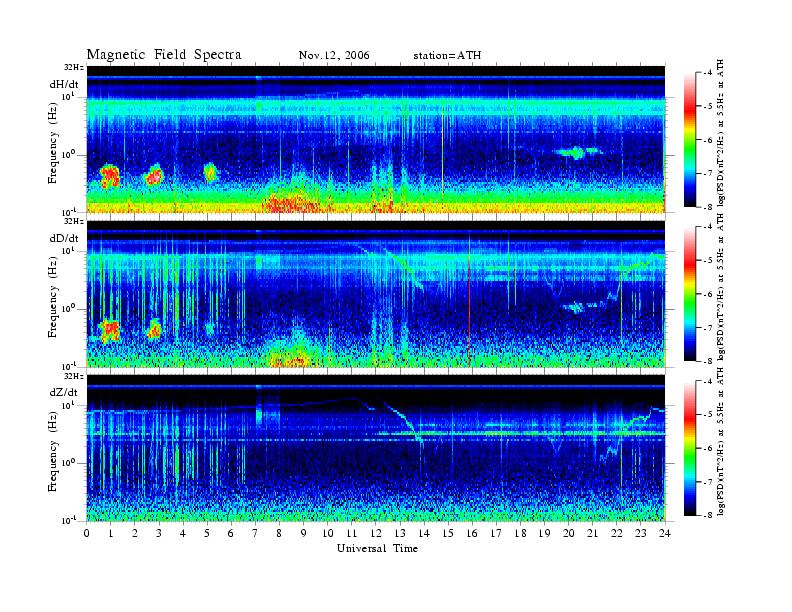This screenshot has height=612, width=792.
Task: Click the dZ/dt panel label
Action: point(64,392)
